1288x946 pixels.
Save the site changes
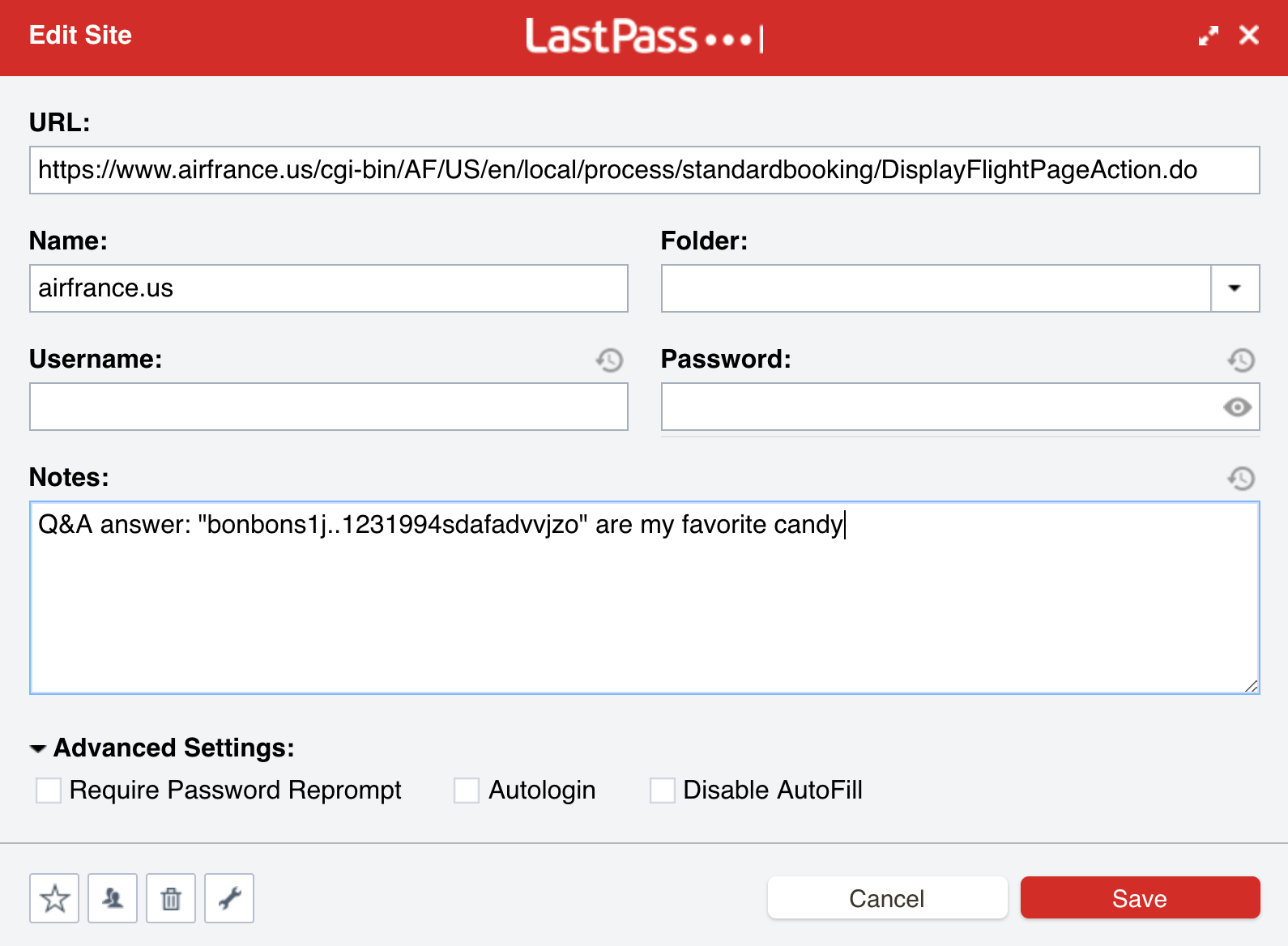coord(1140,897)
